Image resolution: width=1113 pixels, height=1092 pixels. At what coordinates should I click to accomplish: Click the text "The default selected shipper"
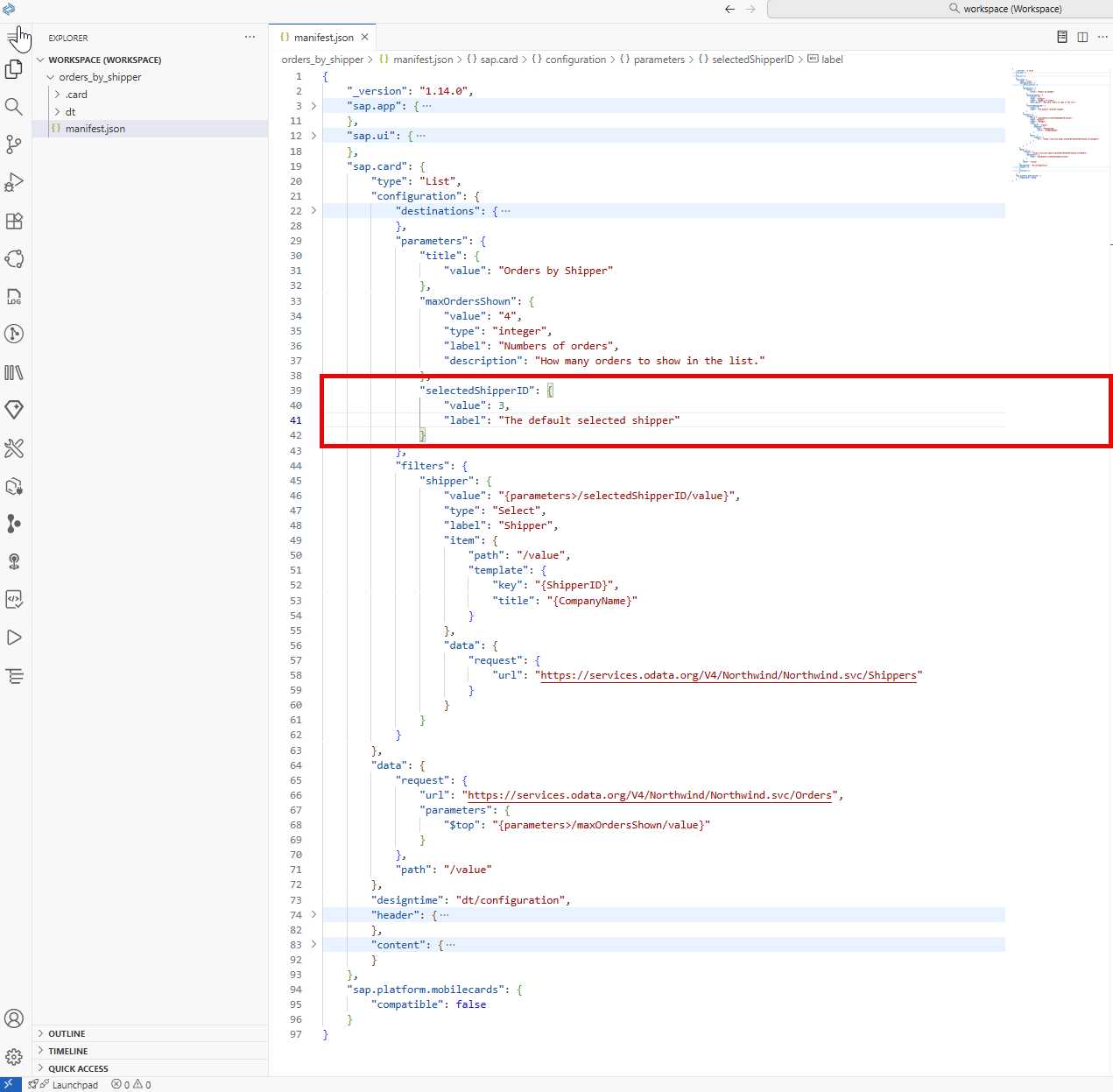(589, 420)
